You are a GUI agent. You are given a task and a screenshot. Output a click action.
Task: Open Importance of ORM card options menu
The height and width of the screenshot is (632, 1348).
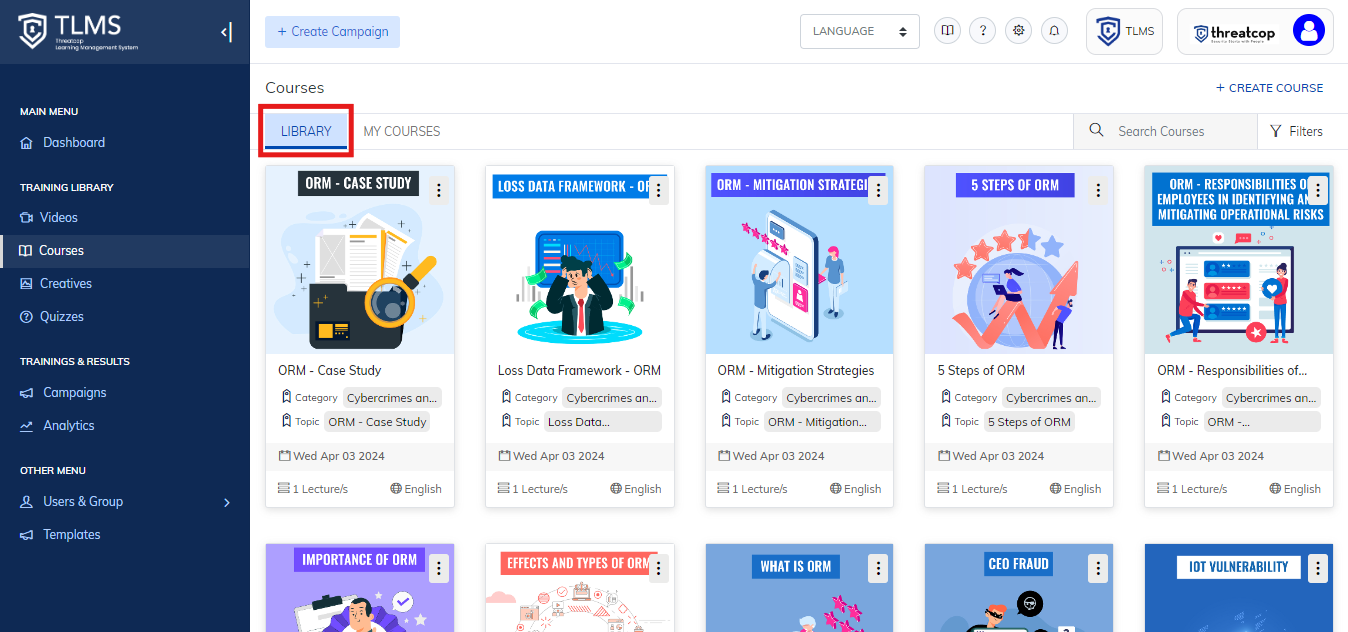(x=438, y=569)
